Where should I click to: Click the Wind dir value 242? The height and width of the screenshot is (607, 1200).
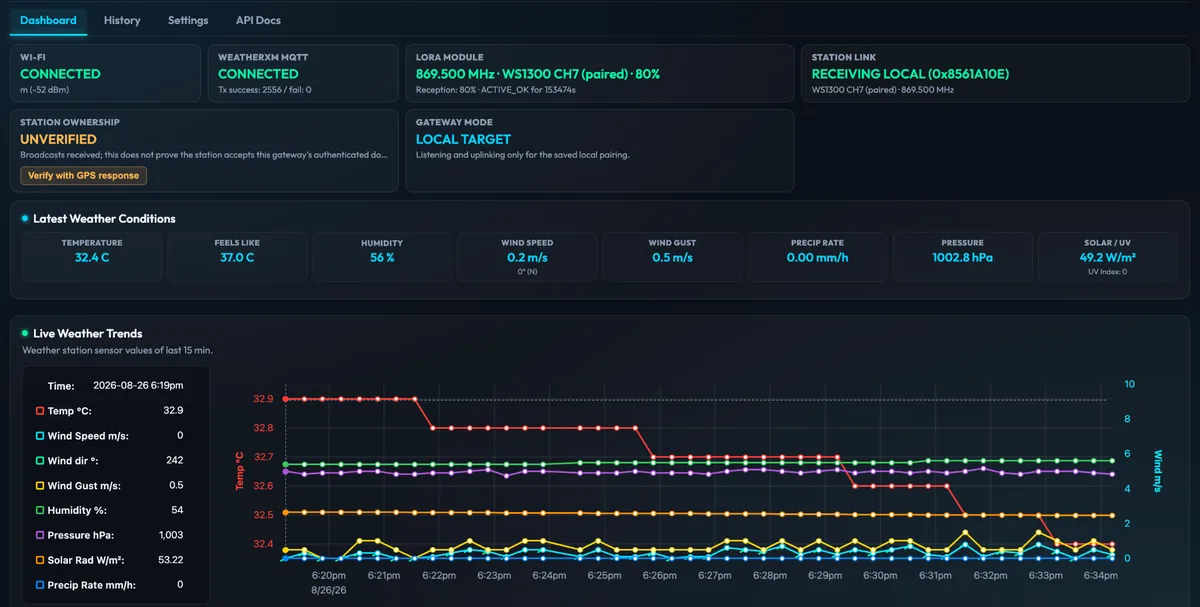click(174, 460)
